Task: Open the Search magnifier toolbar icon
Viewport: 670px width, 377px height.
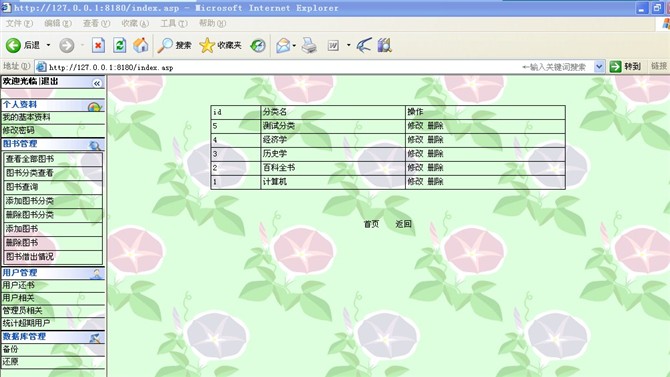Action: pos(165,45)
